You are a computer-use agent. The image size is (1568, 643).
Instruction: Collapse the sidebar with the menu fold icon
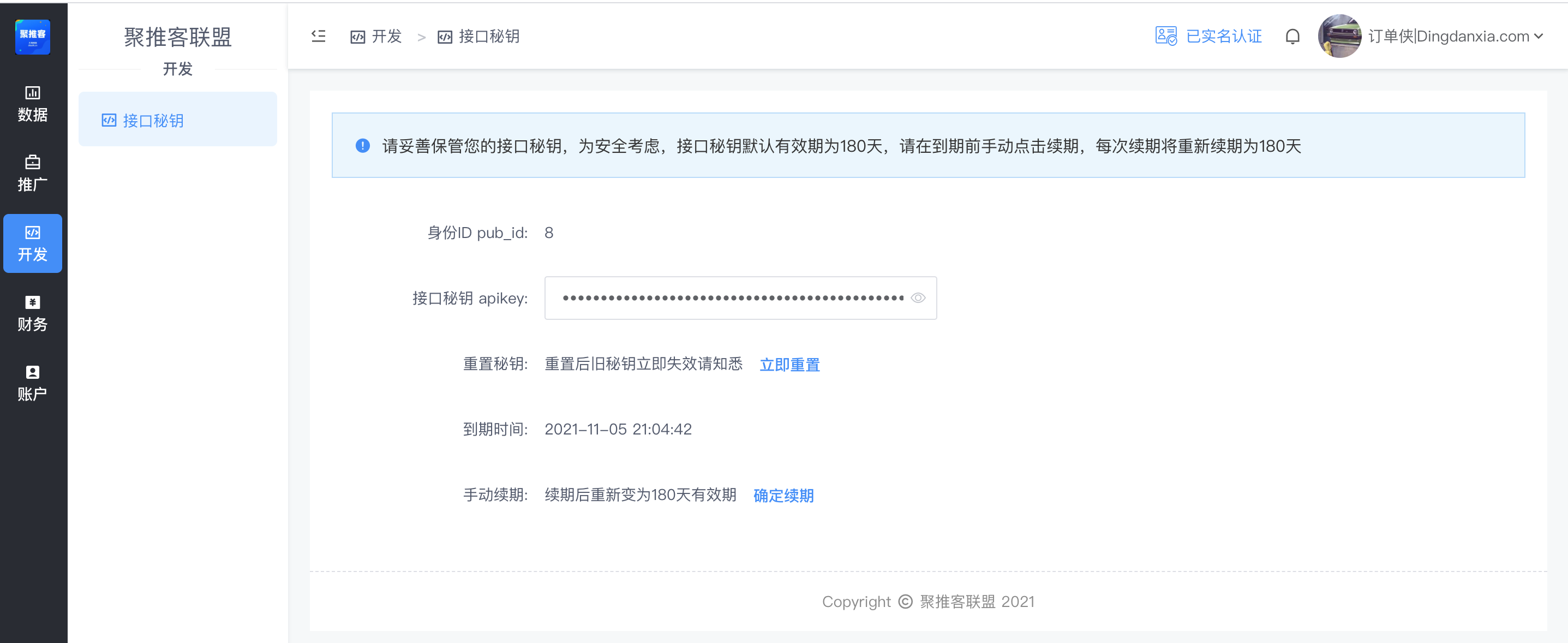(319, 36)
